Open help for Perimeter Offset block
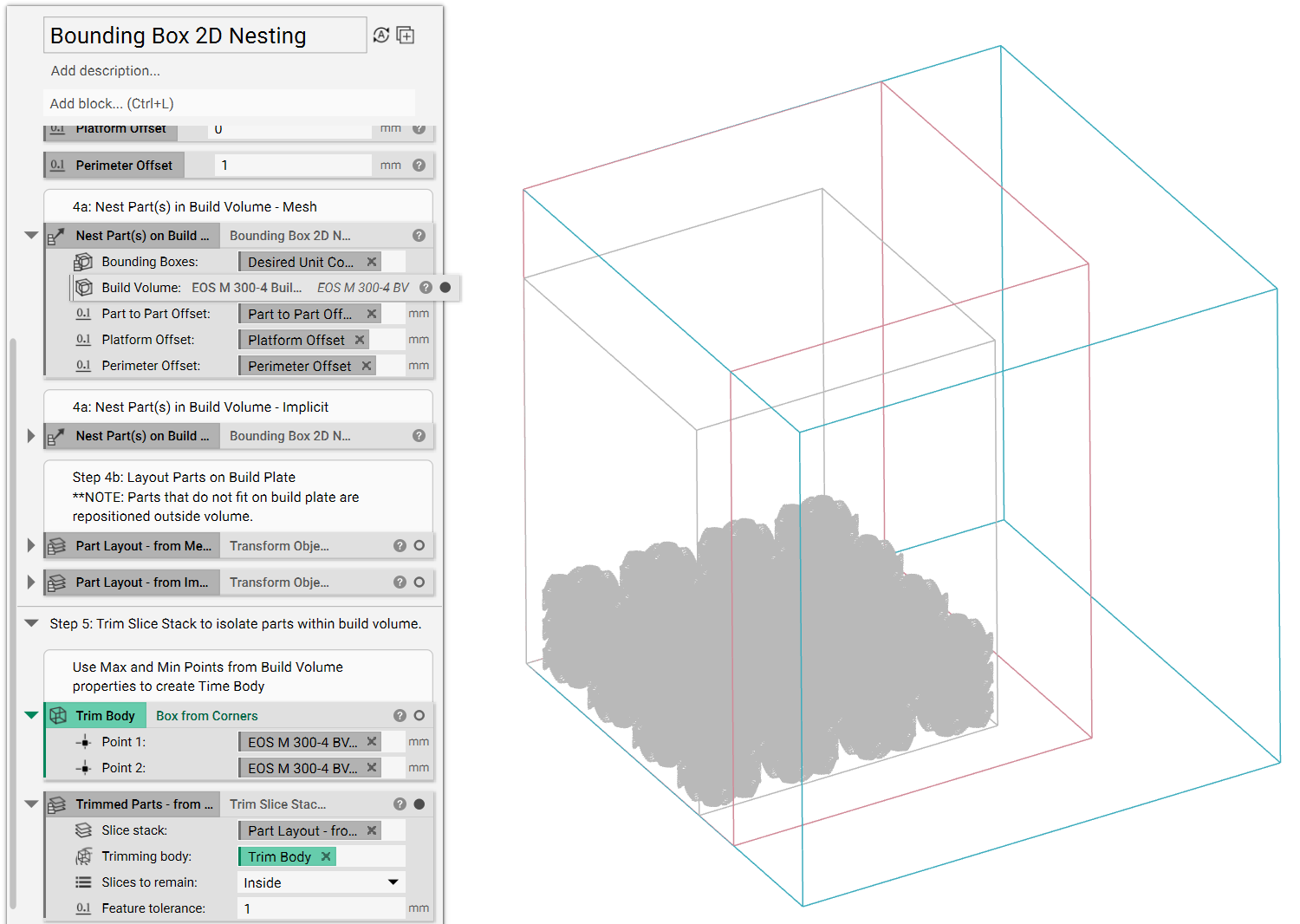The height and width of the screenshot is (924, 1300). coord(419,165)
